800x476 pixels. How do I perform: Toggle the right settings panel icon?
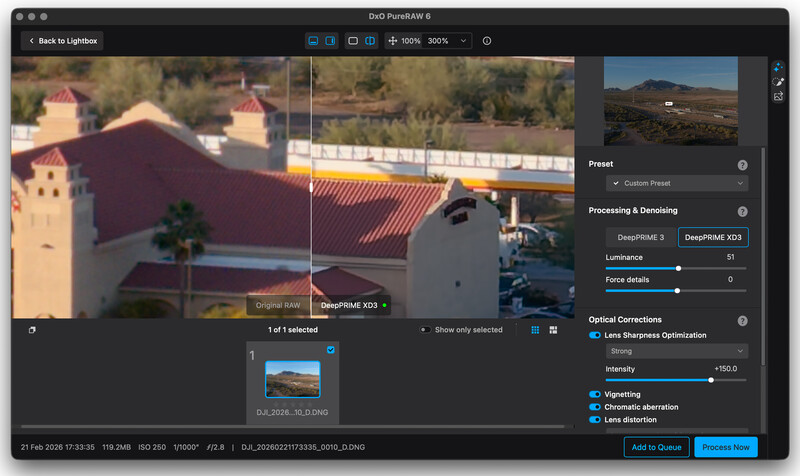coord(330,41)
